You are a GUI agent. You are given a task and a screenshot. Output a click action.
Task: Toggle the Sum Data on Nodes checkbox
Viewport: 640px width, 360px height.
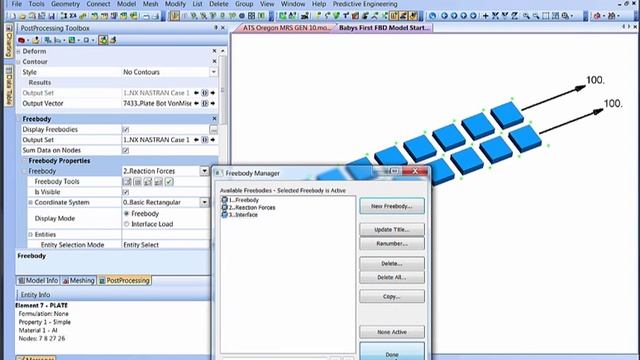click(126, 150)
